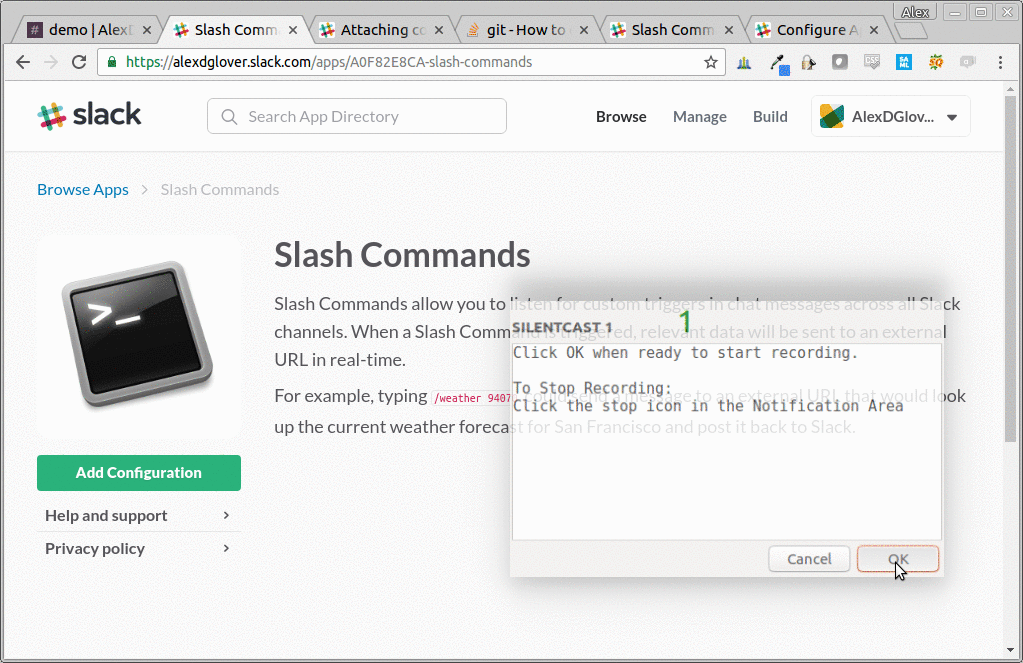
Task: Open the Chrome three-dot menu
Action: 1000,62
